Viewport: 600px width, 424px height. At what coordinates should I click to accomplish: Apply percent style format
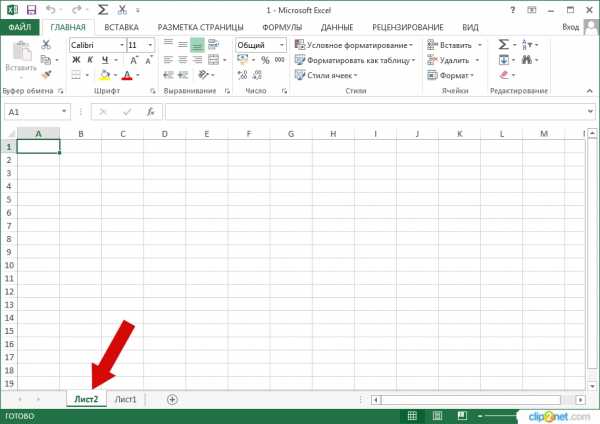[x=265, y=60]
